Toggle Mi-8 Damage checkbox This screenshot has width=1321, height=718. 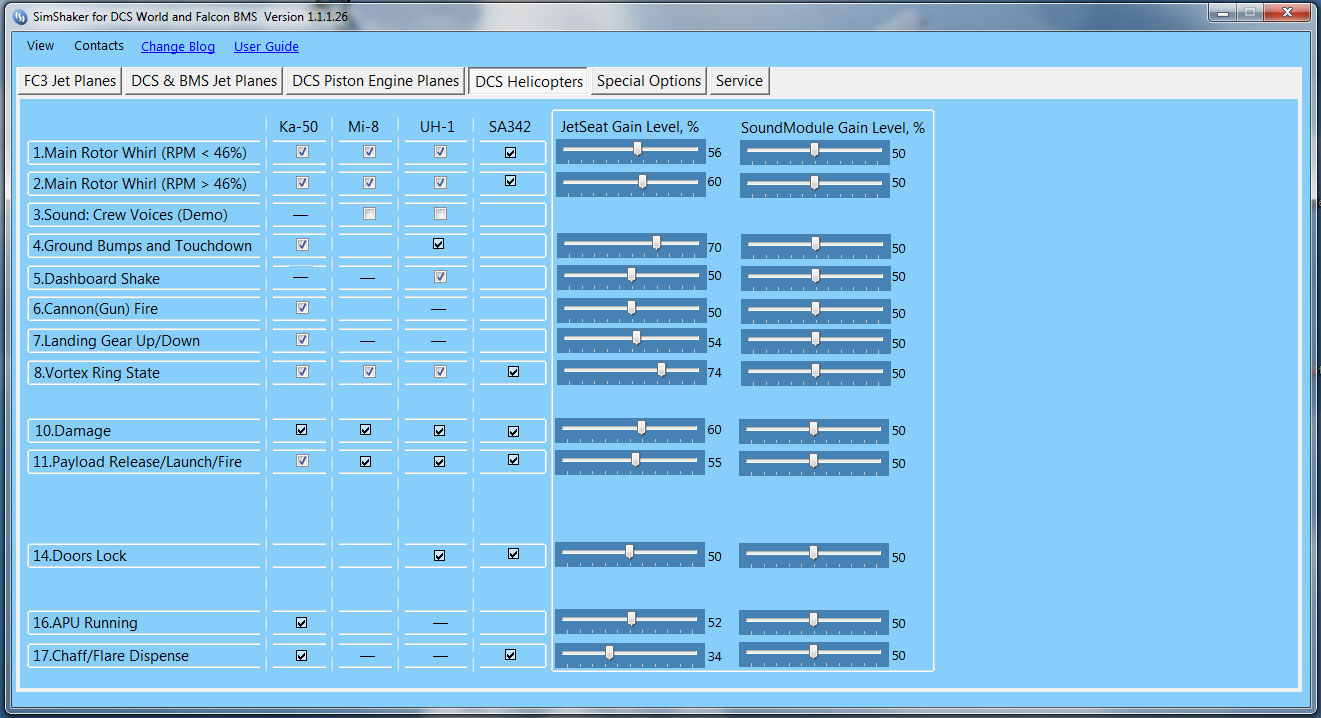(x=365, y=430)
